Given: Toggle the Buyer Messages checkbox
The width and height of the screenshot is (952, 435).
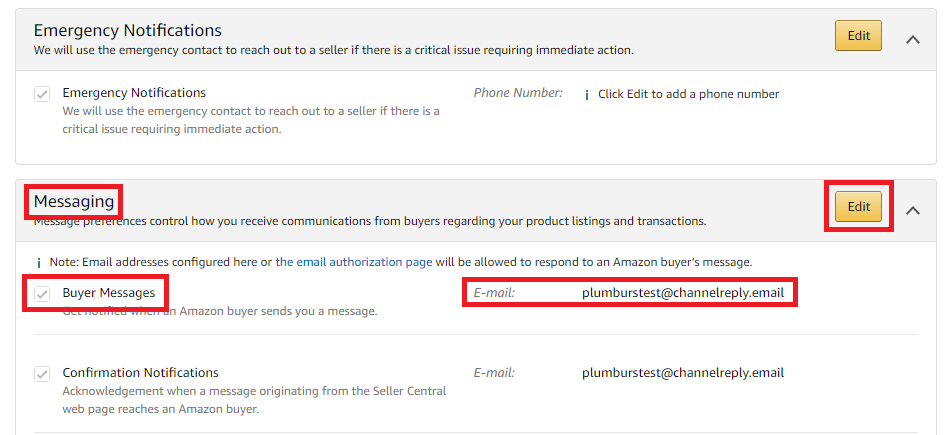Looking at the screenshot, I should [x=42, y=294].
